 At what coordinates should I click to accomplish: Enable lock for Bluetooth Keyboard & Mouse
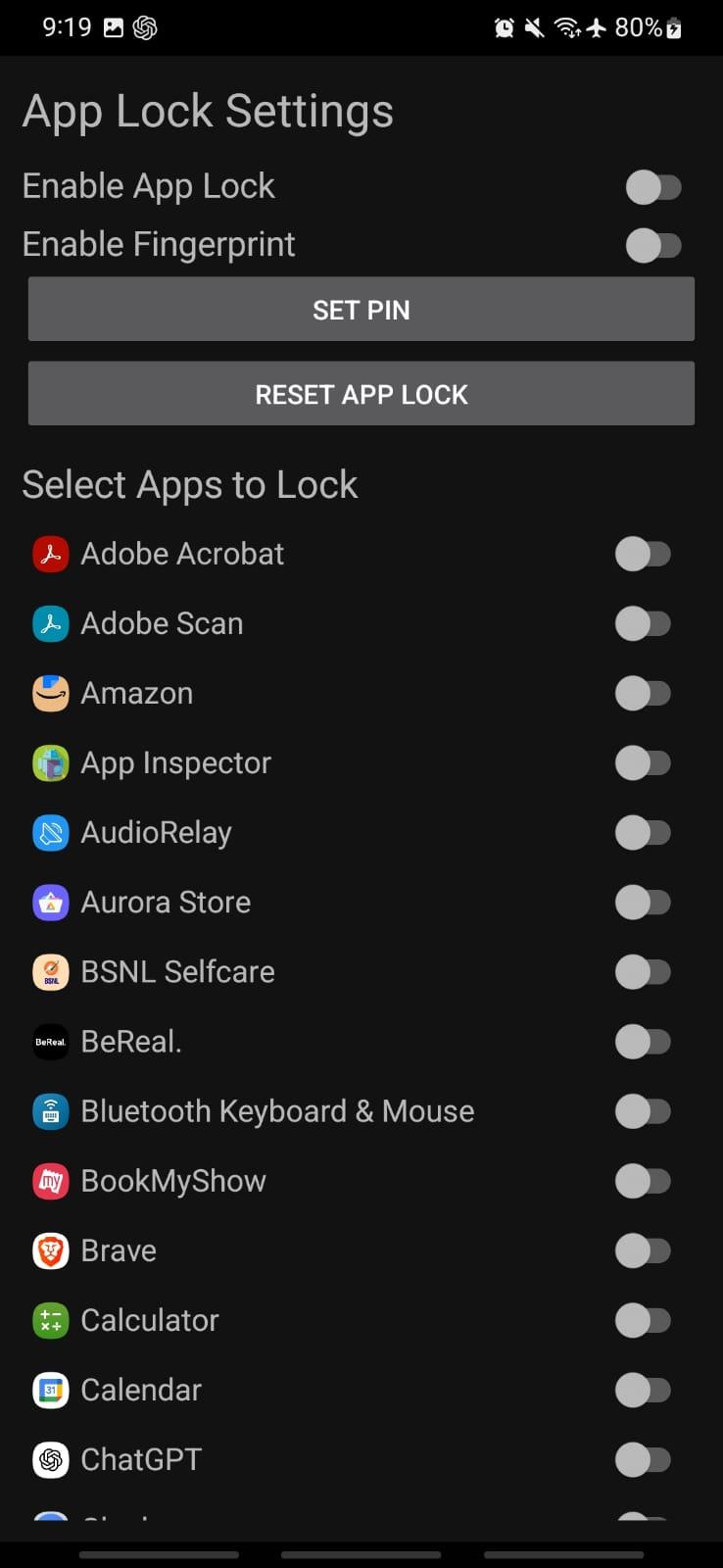(x=643, y=1111)
